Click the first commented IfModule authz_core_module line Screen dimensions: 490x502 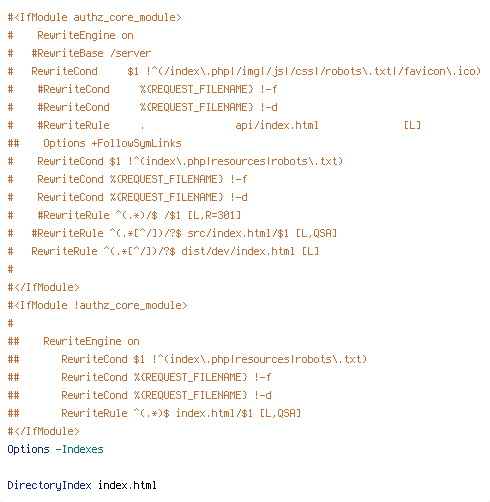95,17
